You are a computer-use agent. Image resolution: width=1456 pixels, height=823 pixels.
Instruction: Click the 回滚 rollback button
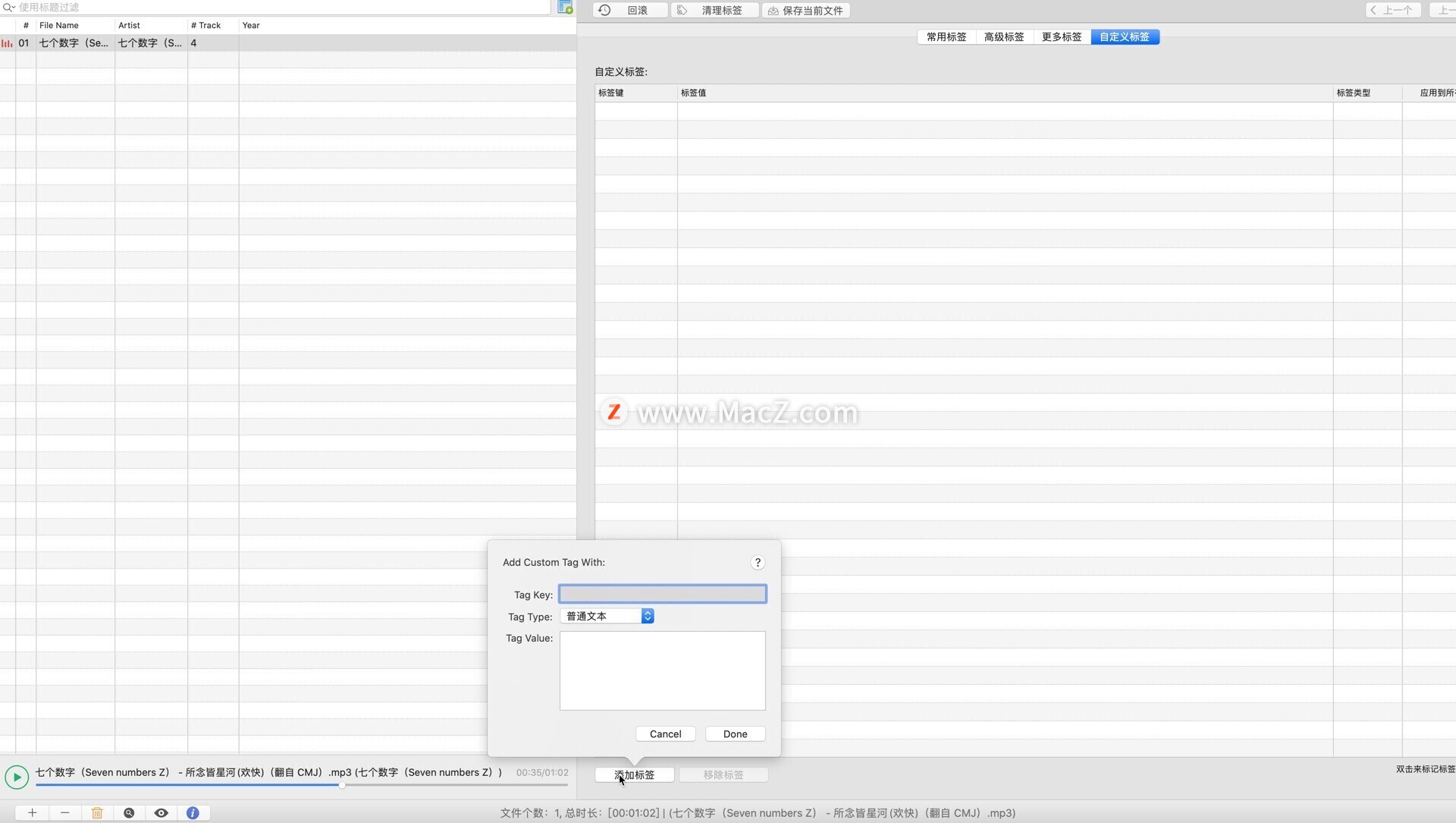[630, 11]
